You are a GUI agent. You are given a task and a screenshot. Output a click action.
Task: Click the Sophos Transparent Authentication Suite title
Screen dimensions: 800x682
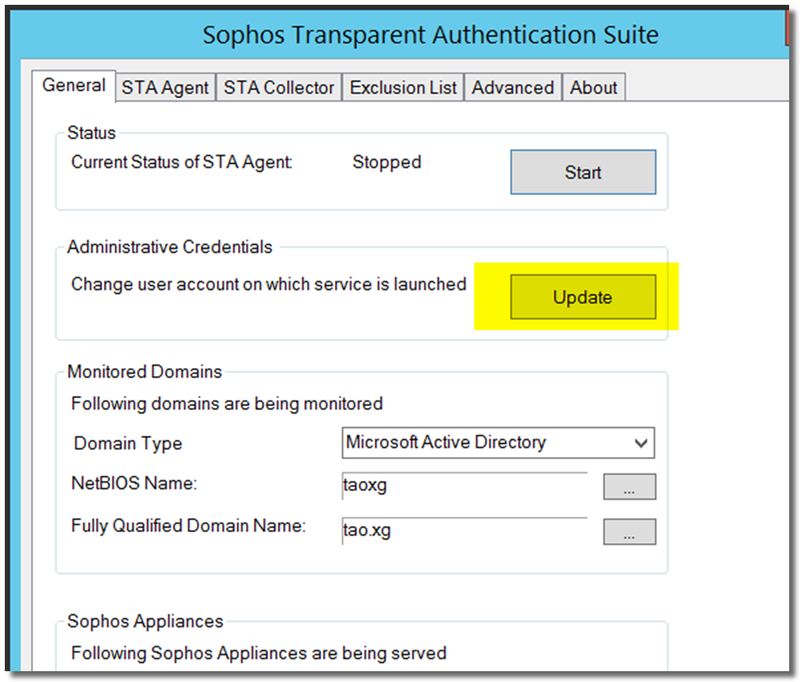(x=431, y=35)
